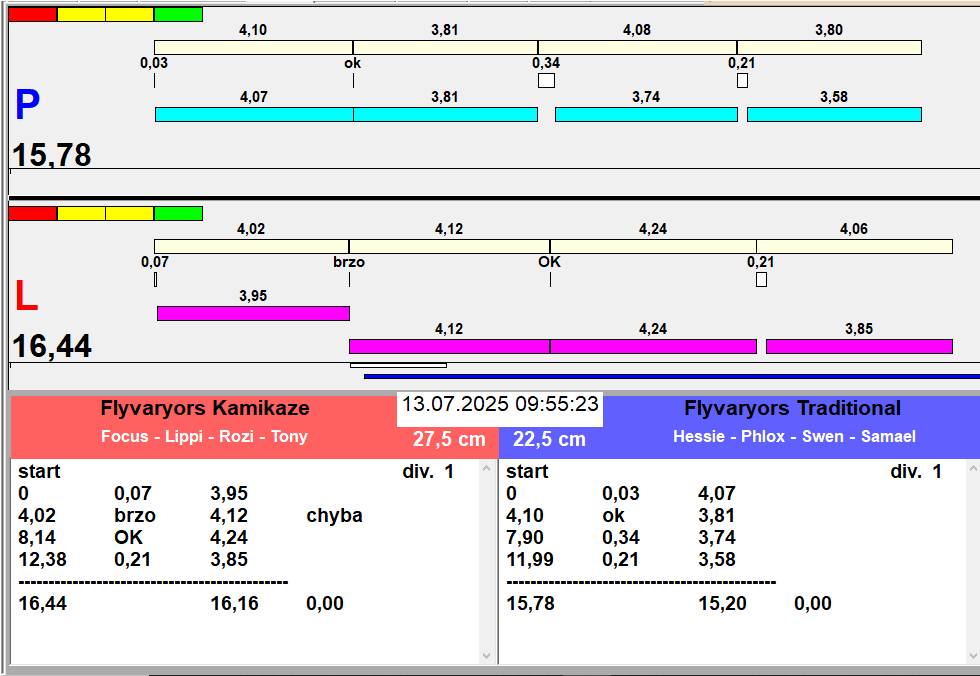
Task: Select the beige 4,08 bar in lane P
Action: [637, 47]
